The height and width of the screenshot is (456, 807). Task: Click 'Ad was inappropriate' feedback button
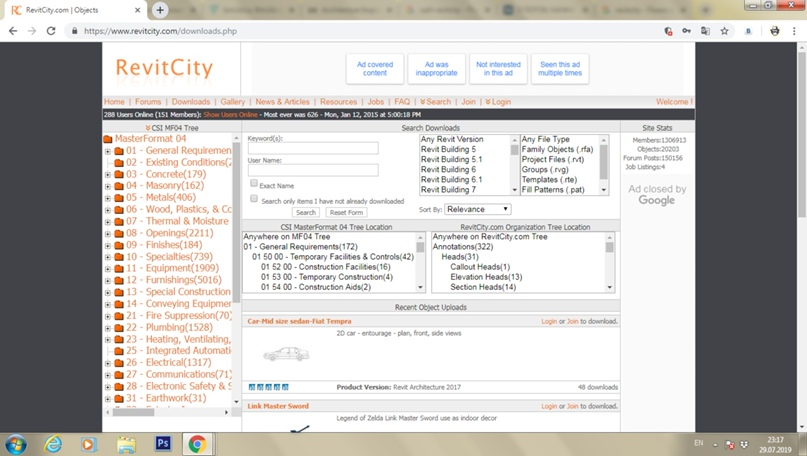[436, 69]
